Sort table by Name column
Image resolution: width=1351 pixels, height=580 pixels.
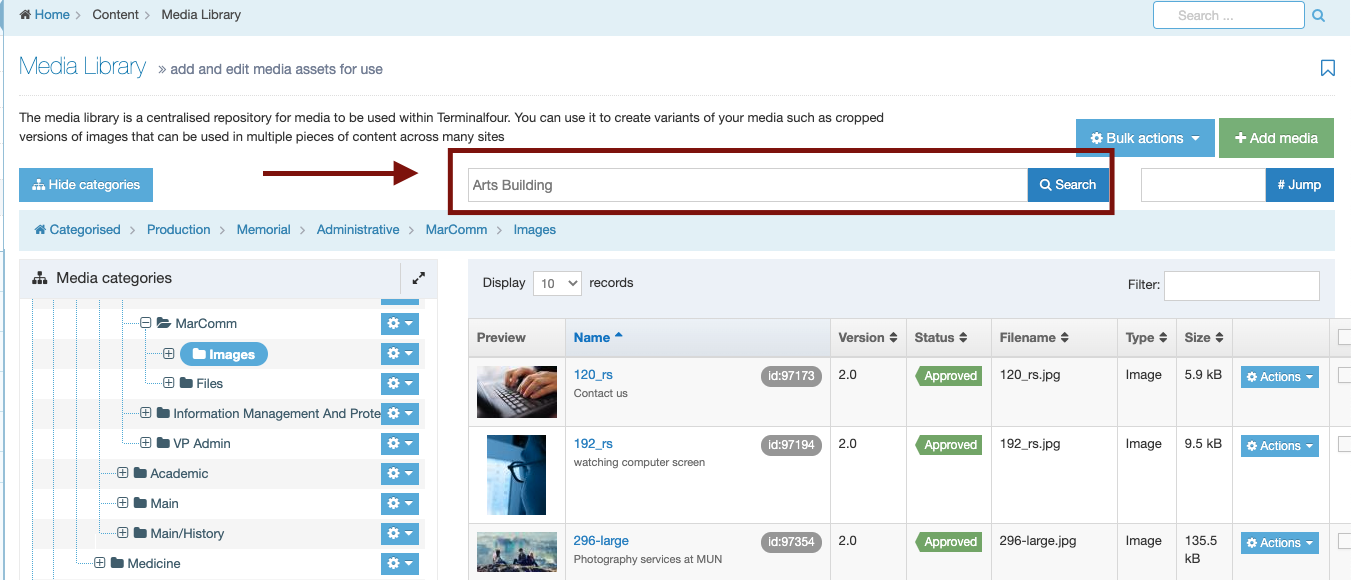698,338
